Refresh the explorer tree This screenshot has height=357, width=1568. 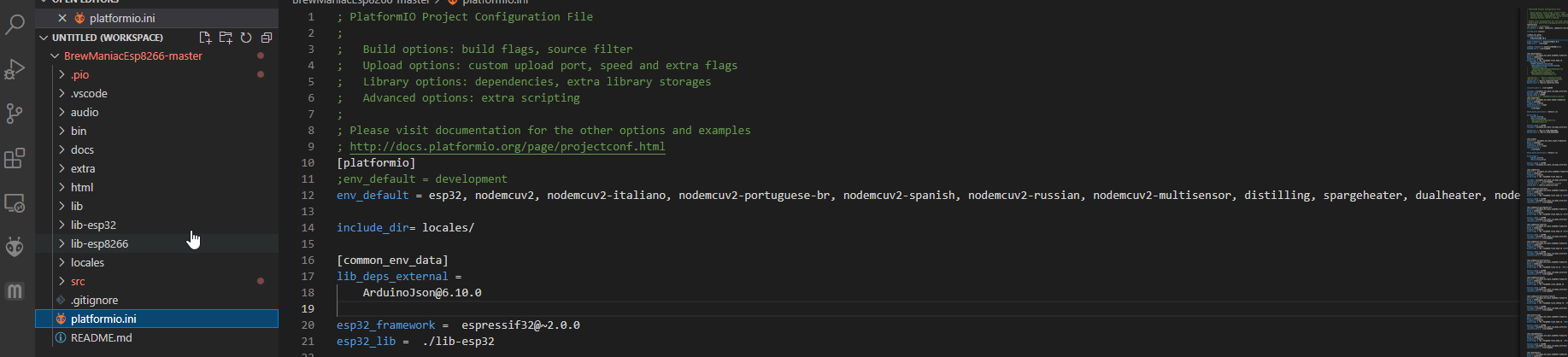tap(246, 38)
